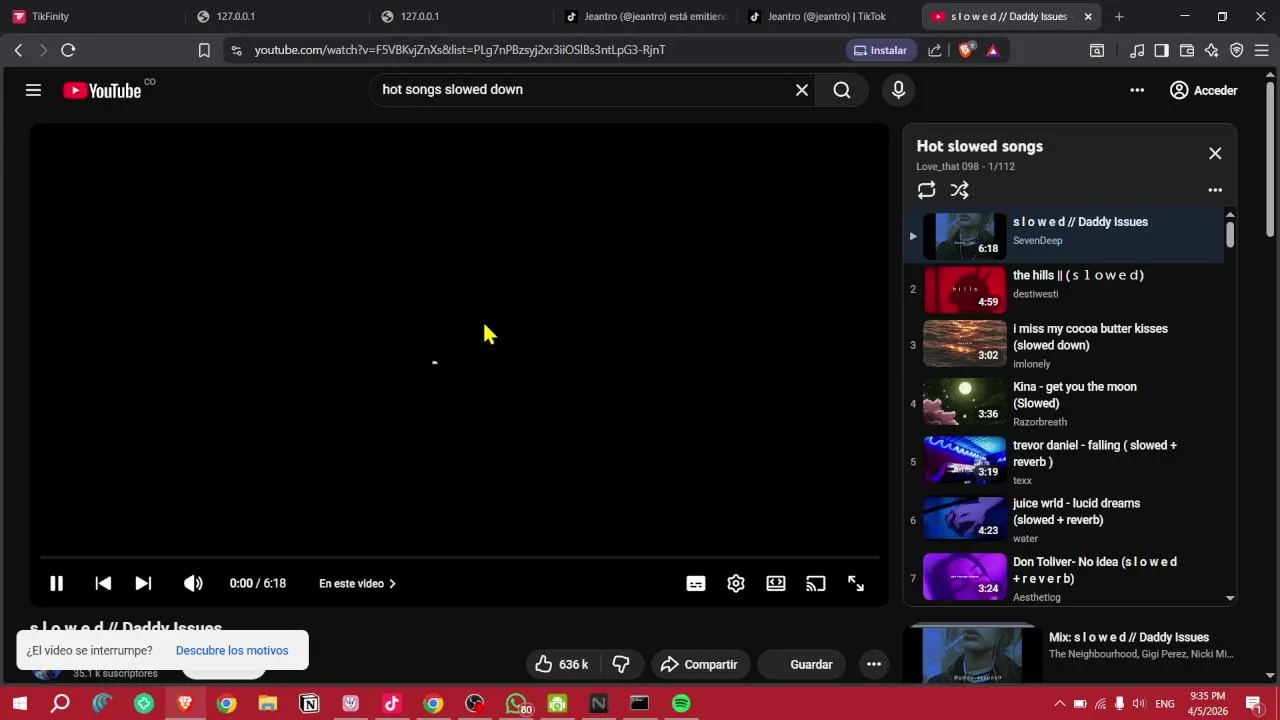Like the video (636 k)
Screen dimensions: 1280x720
[562, 664]
